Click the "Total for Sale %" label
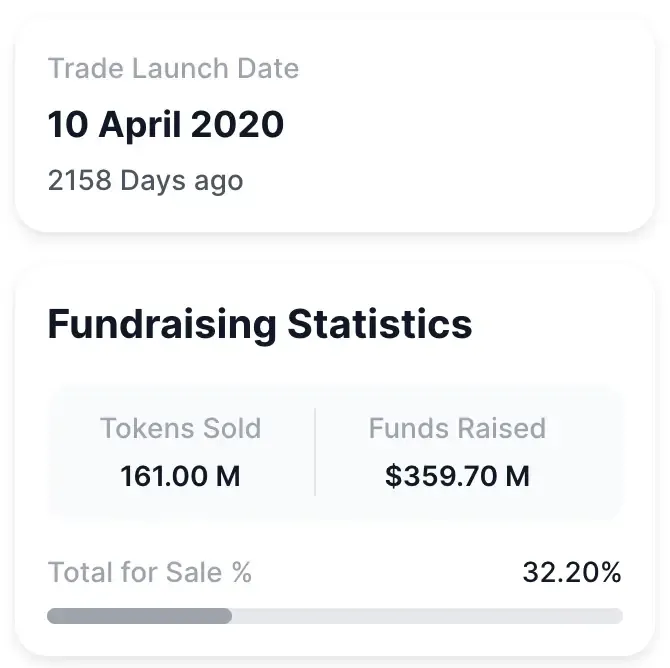The width and height of the screenshot is (670, 668). 150,573
